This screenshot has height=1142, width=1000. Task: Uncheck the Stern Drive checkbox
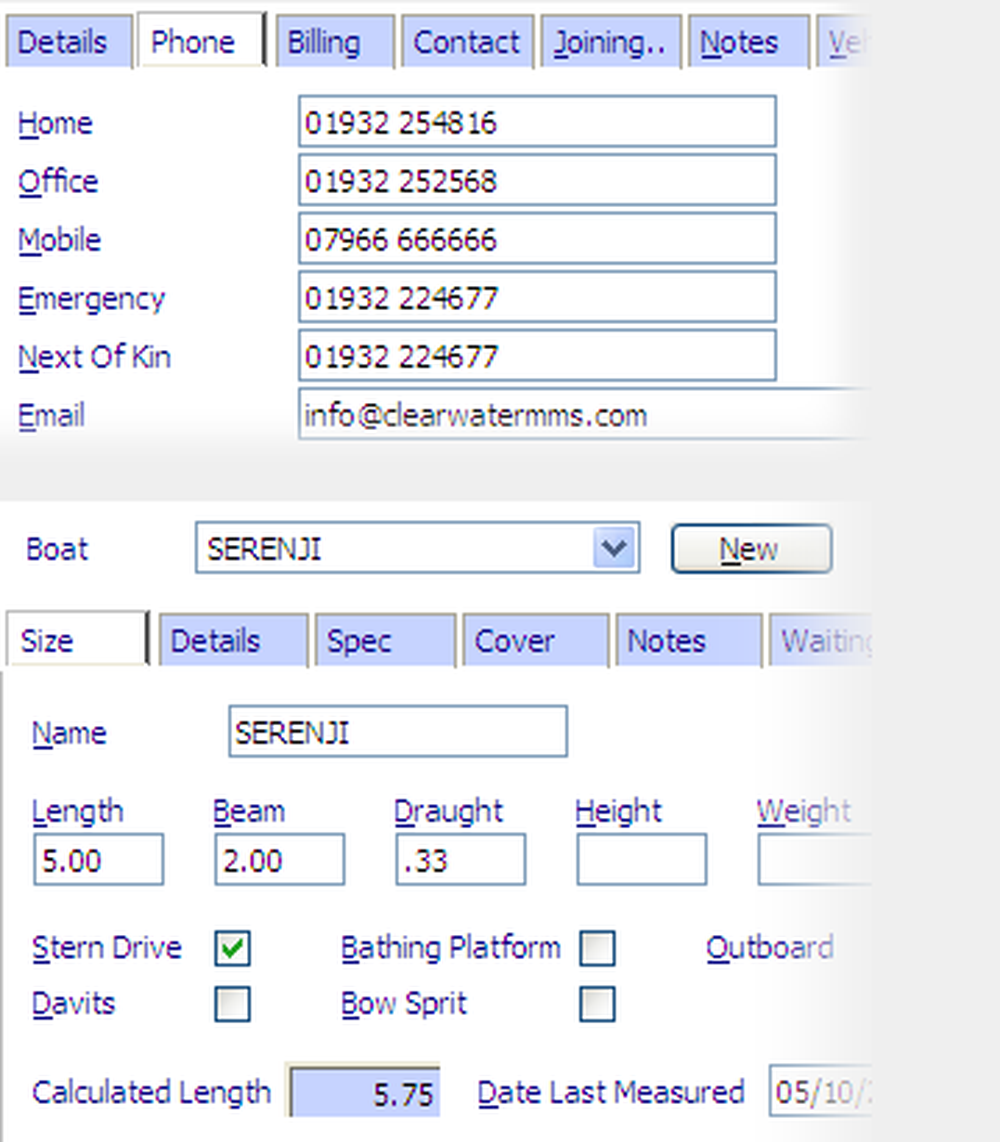click(x=232, y=948)
